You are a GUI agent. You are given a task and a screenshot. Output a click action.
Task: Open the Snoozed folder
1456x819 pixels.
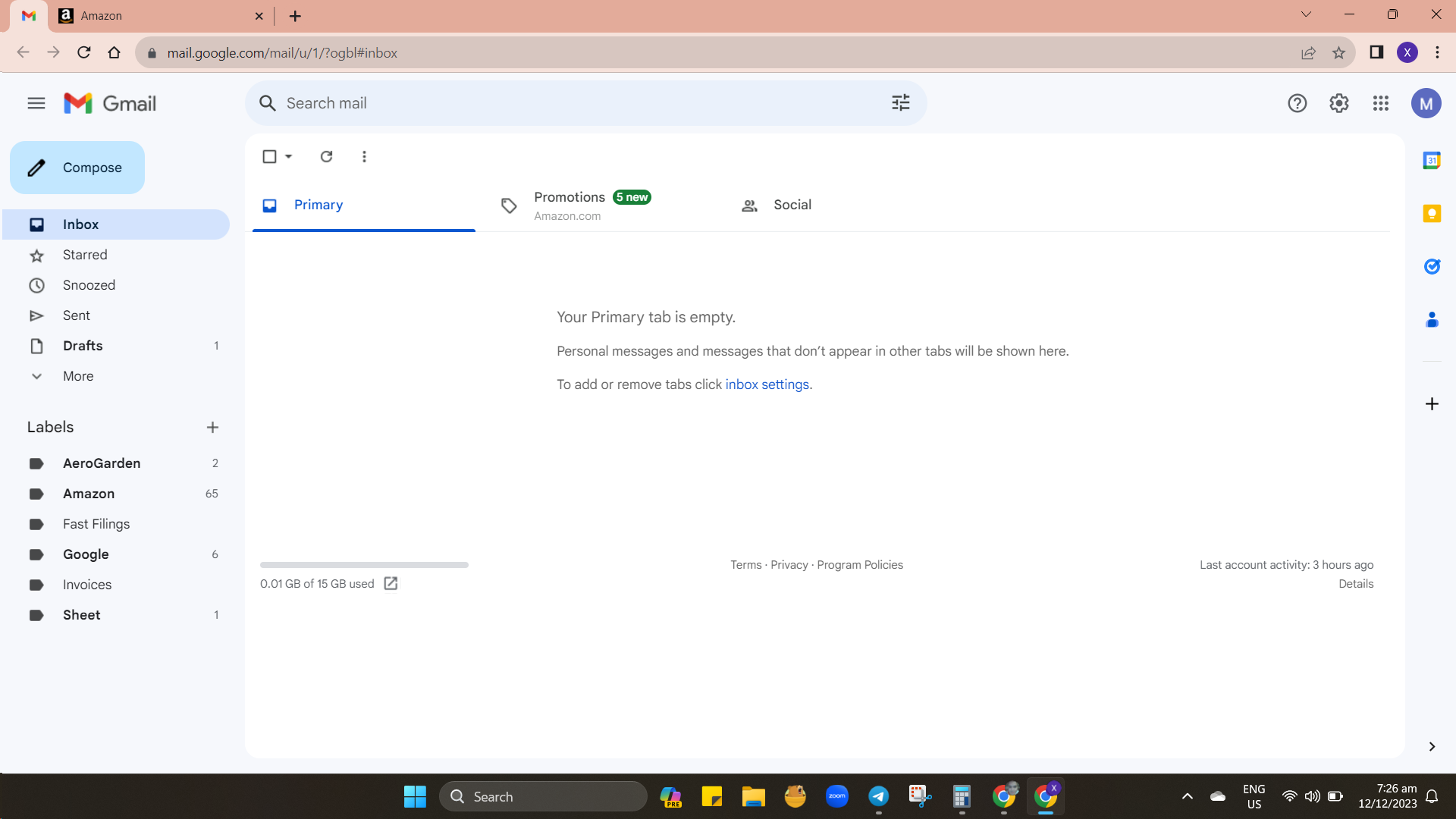116,285
